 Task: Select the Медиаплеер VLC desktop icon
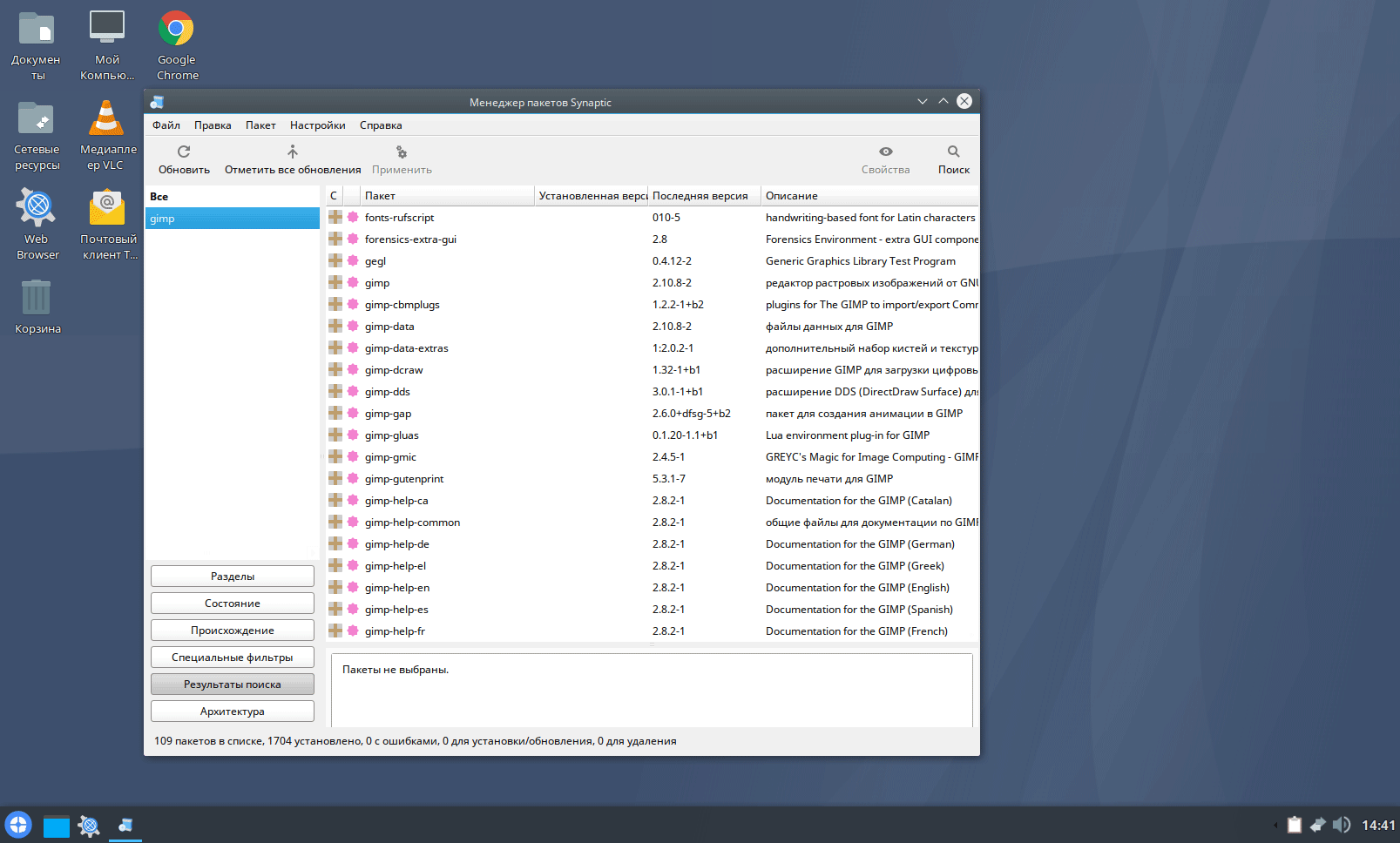tap(107, 118)
